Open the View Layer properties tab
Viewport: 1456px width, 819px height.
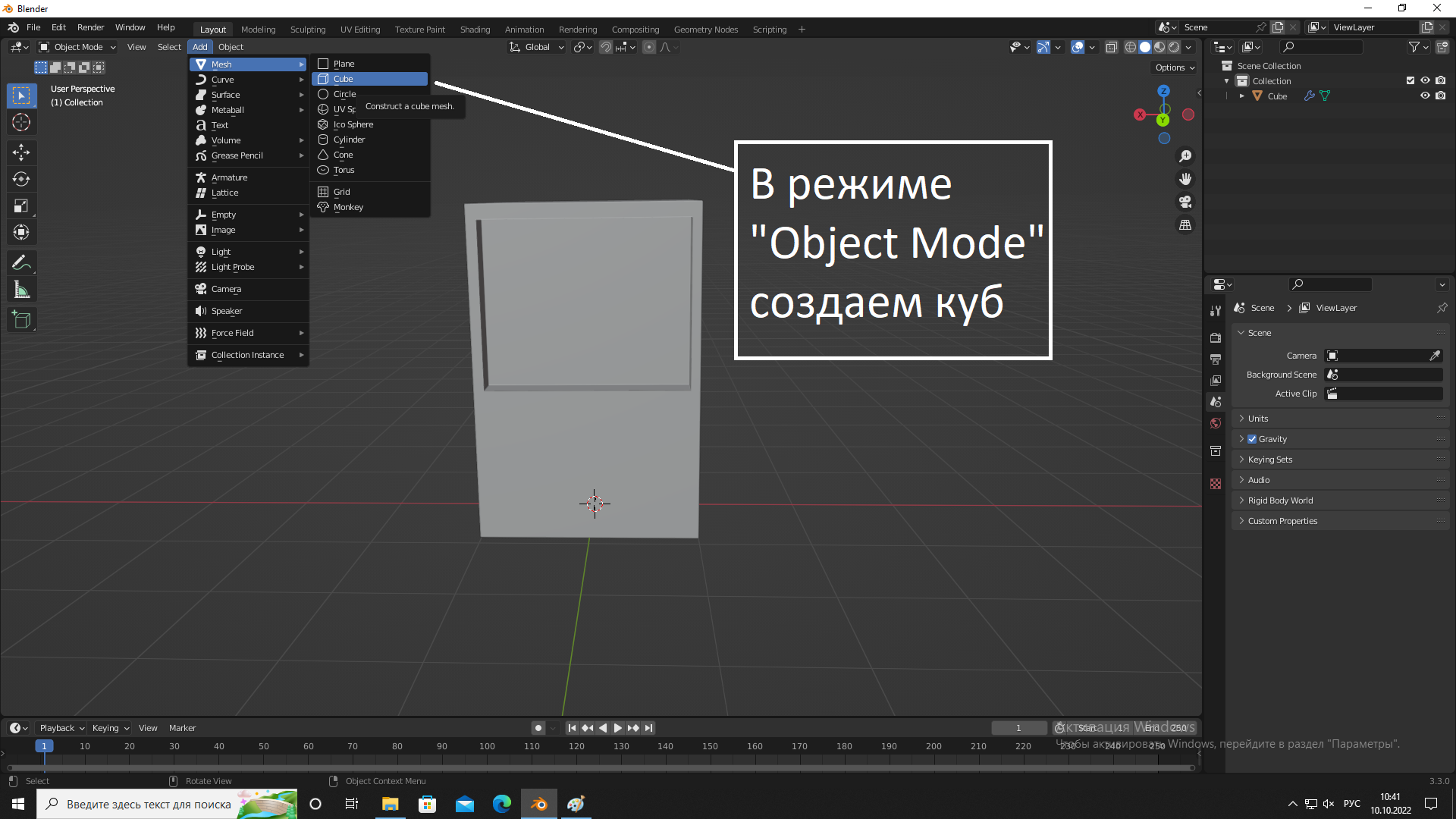1216,380
